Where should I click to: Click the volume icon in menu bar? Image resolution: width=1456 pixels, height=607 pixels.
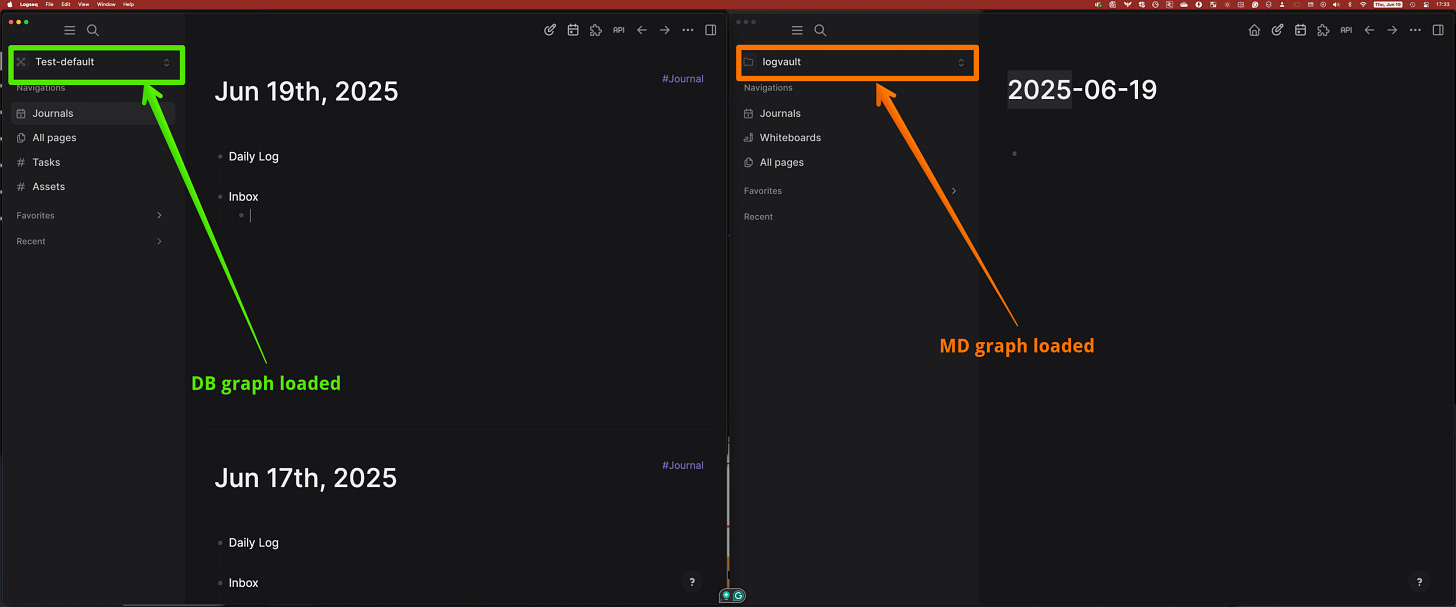tap(1336, 4)
